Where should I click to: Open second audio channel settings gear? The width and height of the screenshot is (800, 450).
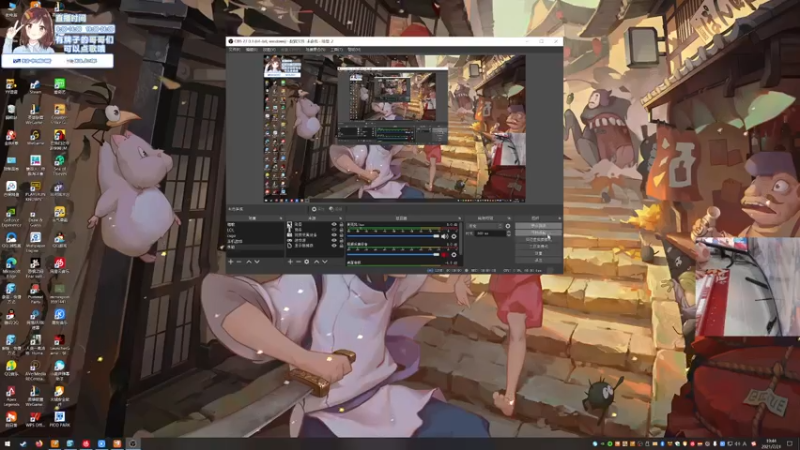click(454, 255)
